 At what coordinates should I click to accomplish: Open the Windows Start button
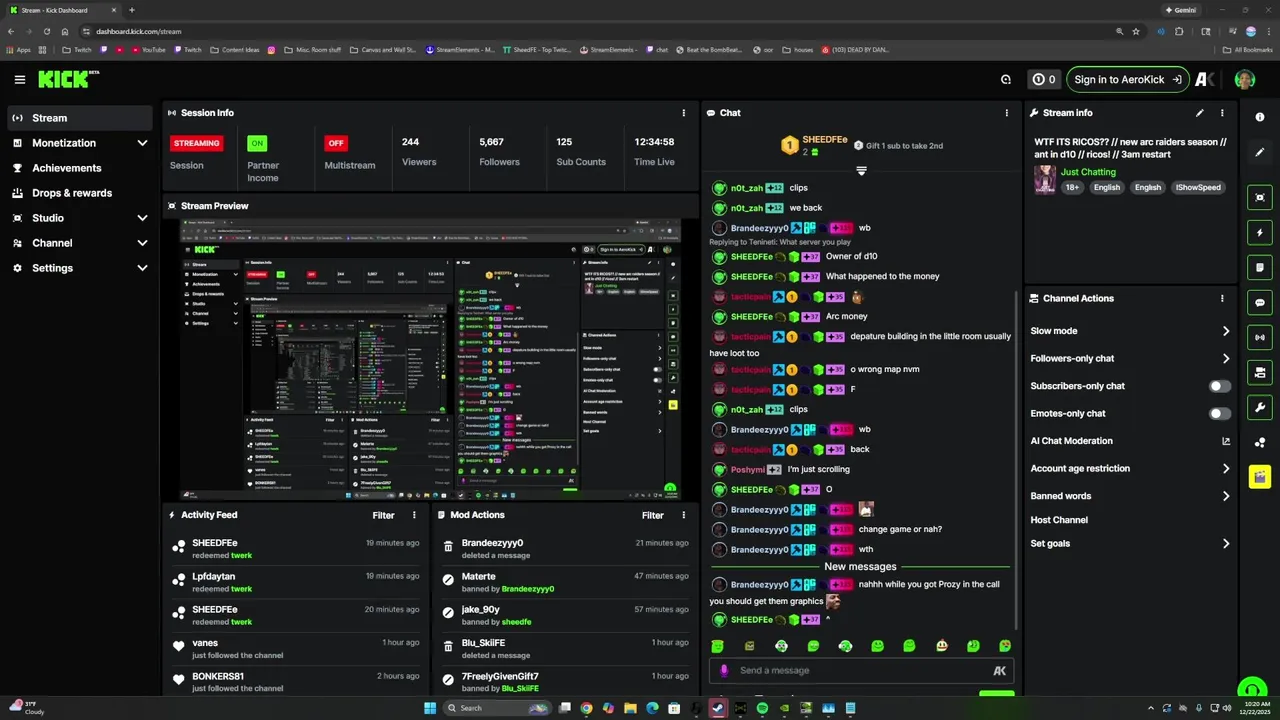430,708
